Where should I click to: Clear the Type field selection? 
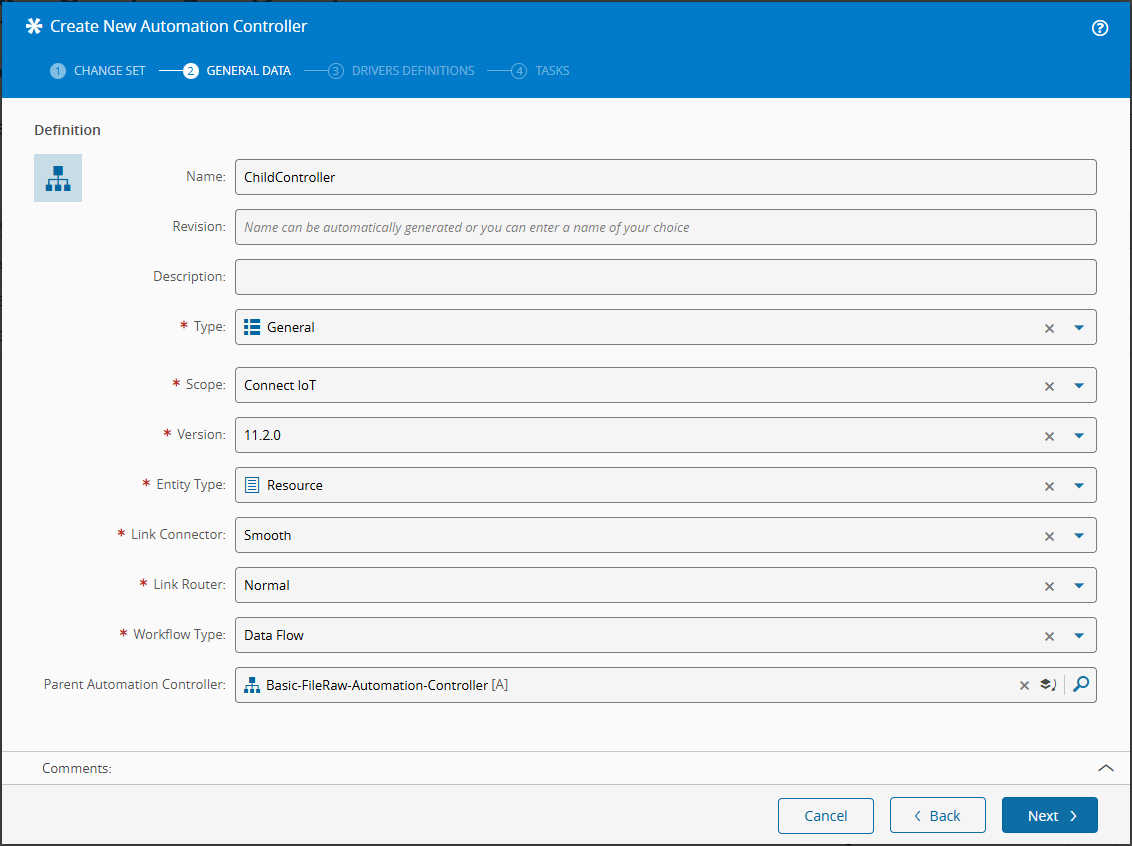(1049, 328)
